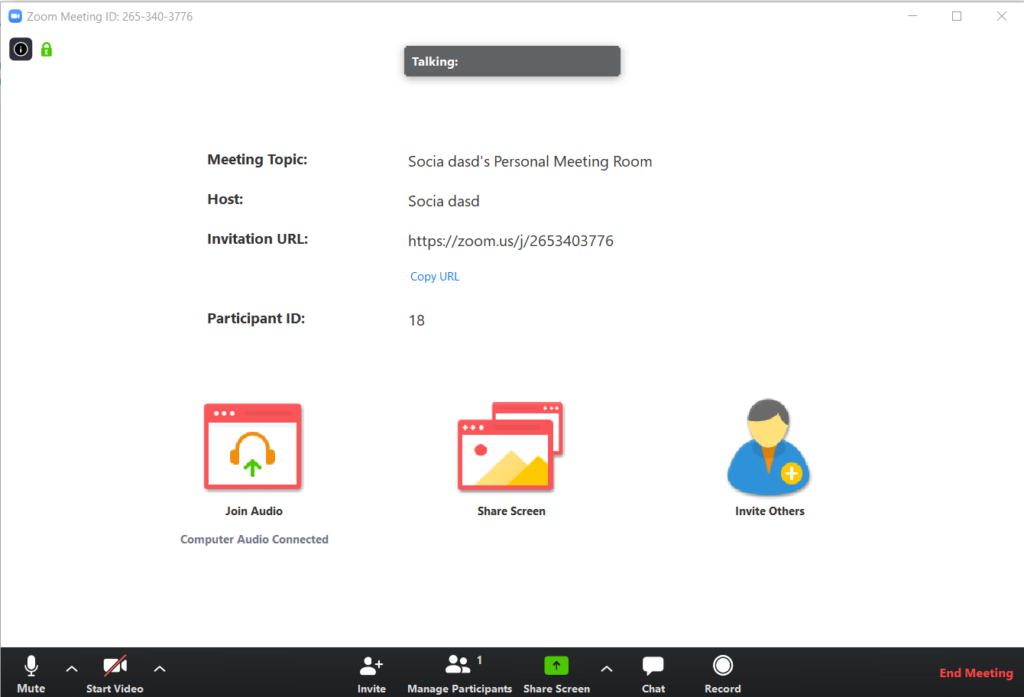Select the invitation URL text
The image size is (1024, 697).
(x=511, y=240)
